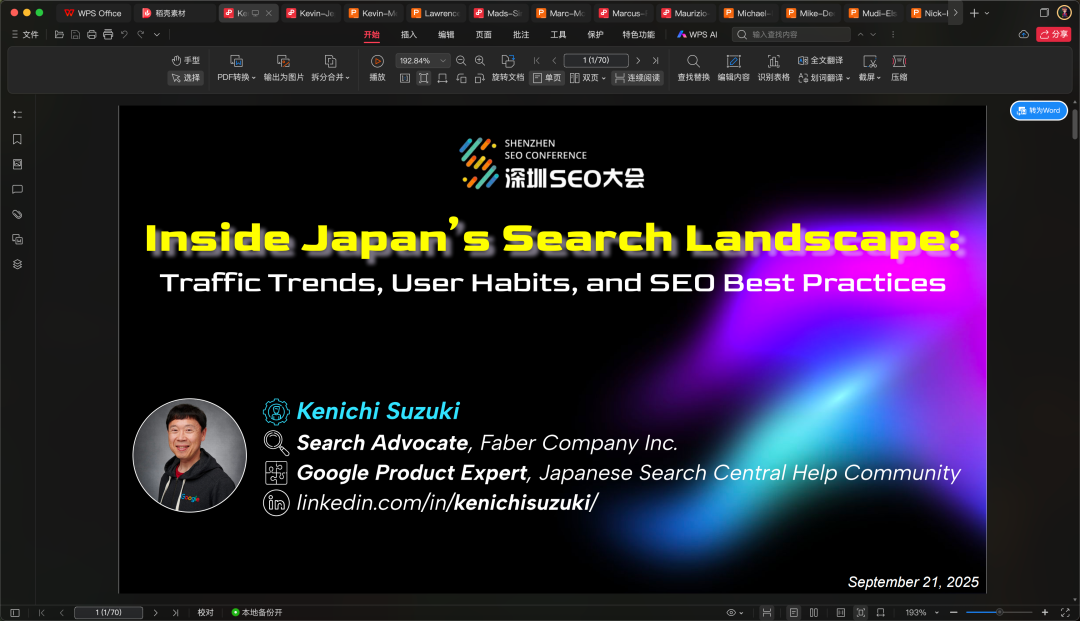This screenshot has height=621, width=1080.
Task: Click the zoom in magnifier icon
Action: [x=480, y=61]
